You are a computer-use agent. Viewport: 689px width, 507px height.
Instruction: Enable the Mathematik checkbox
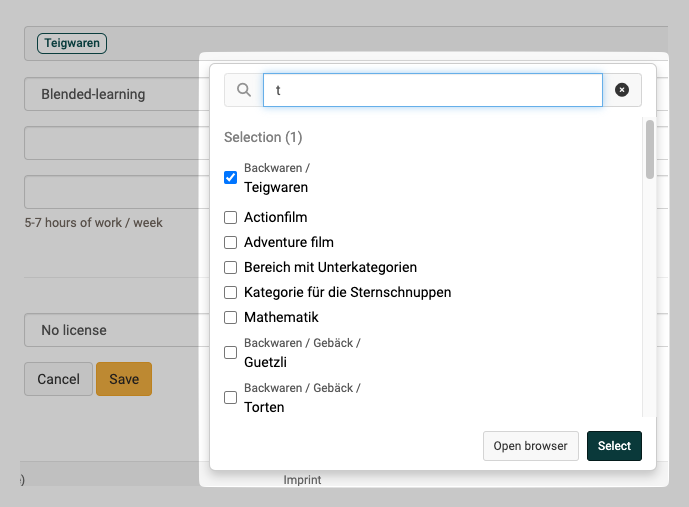coord(230,318)
